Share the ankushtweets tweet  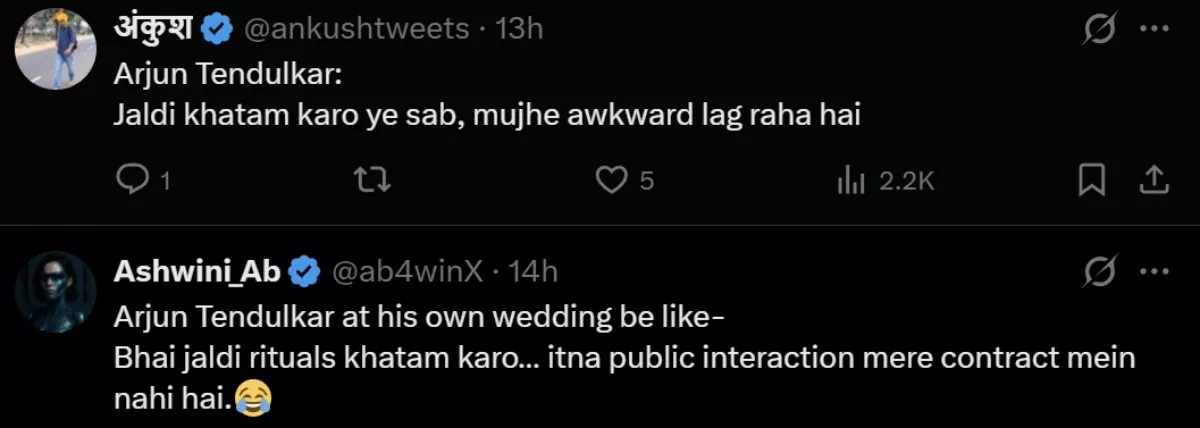(1153, 180)
